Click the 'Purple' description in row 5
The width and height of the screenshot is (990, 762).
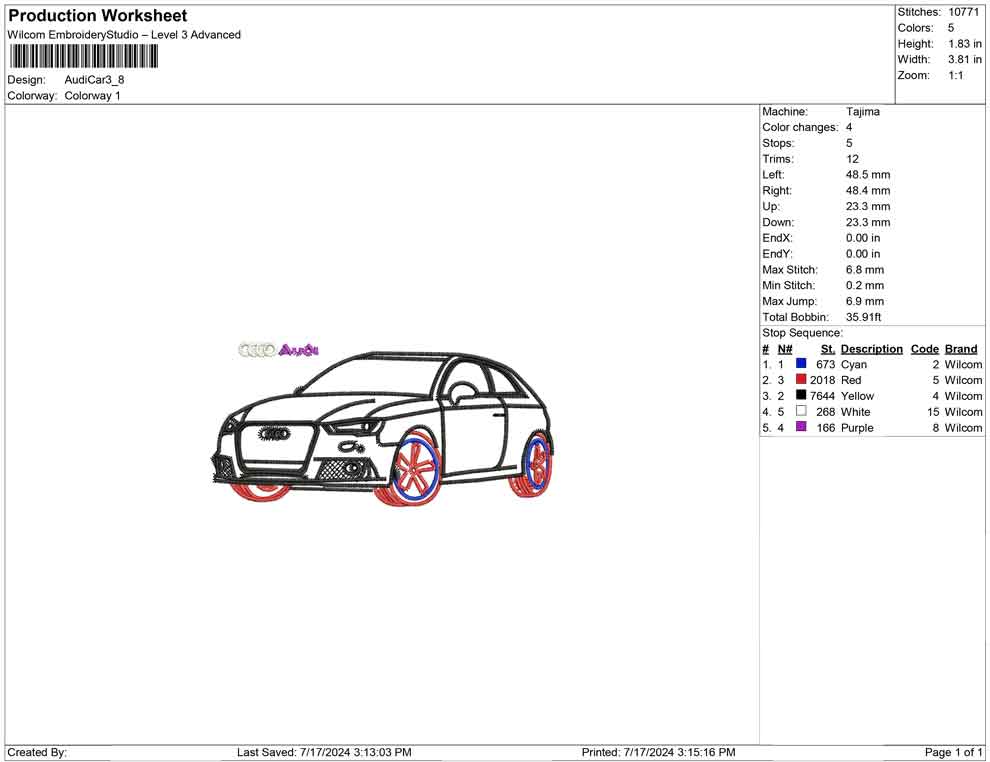[857, 428]
